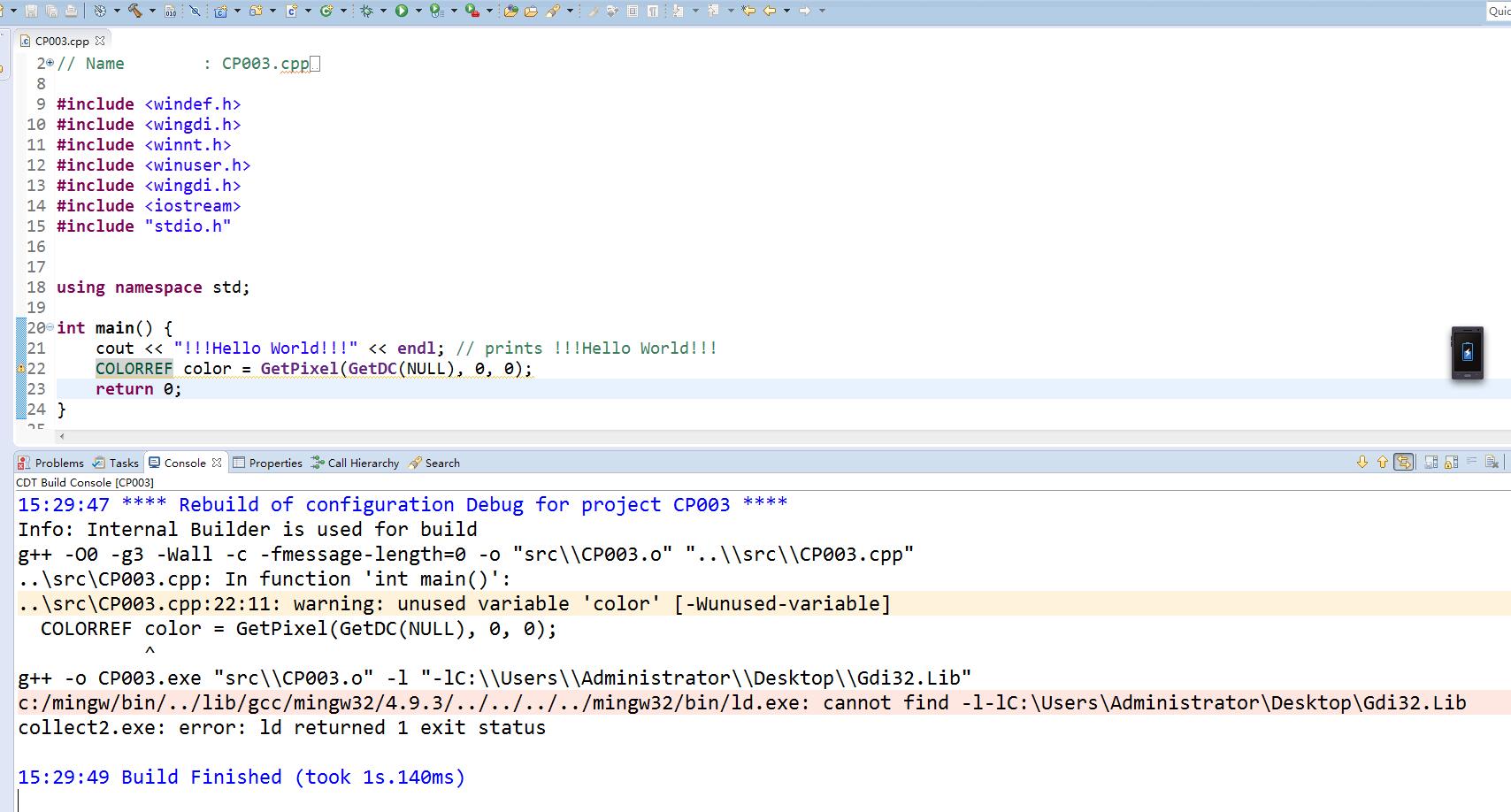Click 'collect2.exe: error: ld returned' line
This screenshot has height=812, width=1511.
coord(282,727)
